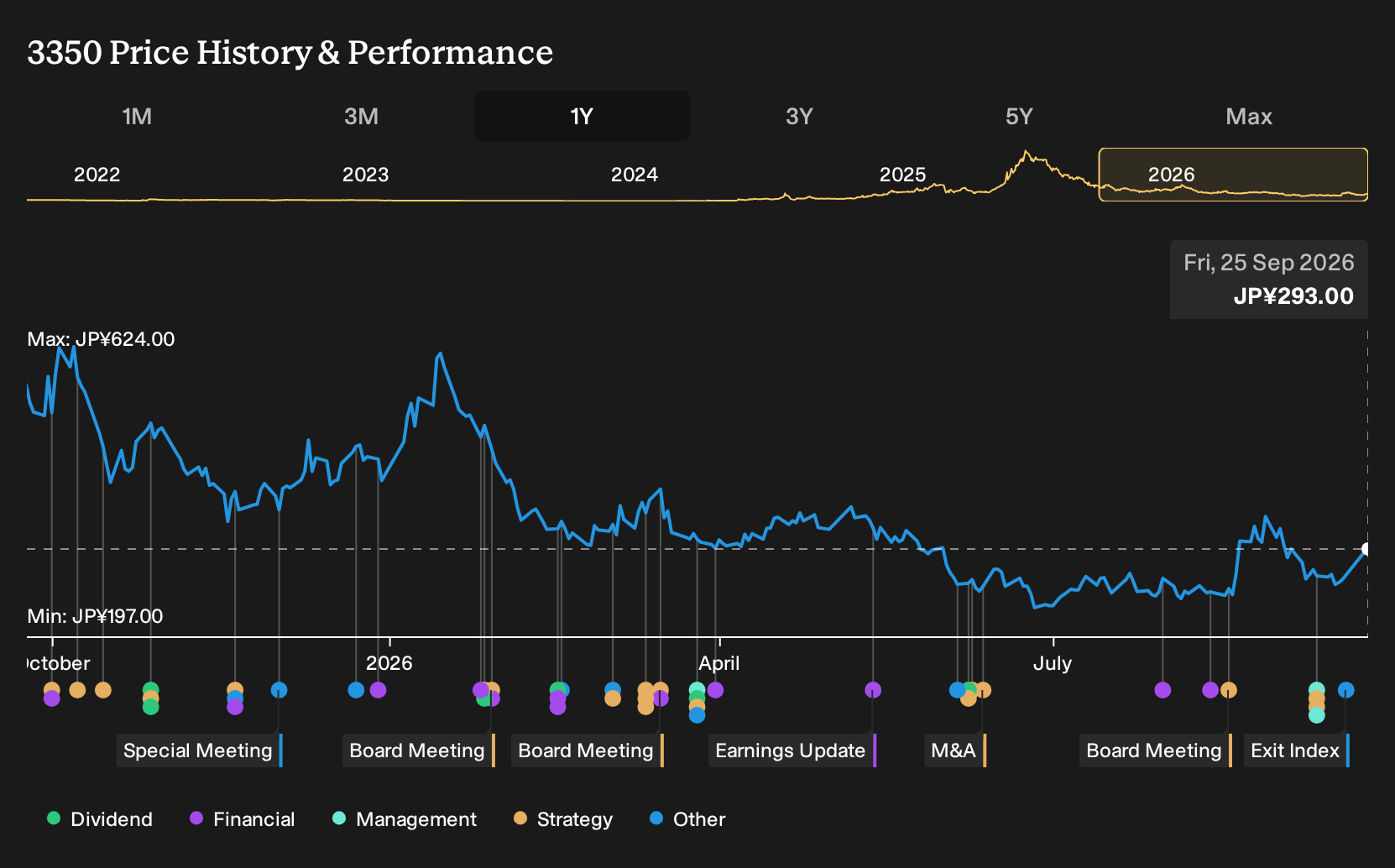Jump to 2022 on the overview timeline
The image size is (1395, 868).
[x=97, y=175]
